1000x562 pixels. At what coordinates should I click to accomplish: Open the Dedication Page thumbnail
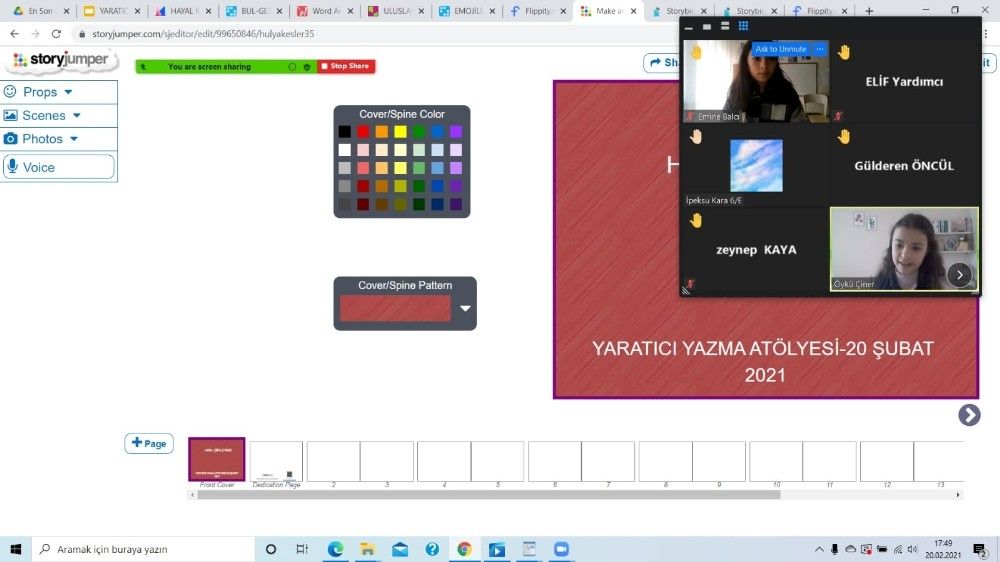pos(276,461)
